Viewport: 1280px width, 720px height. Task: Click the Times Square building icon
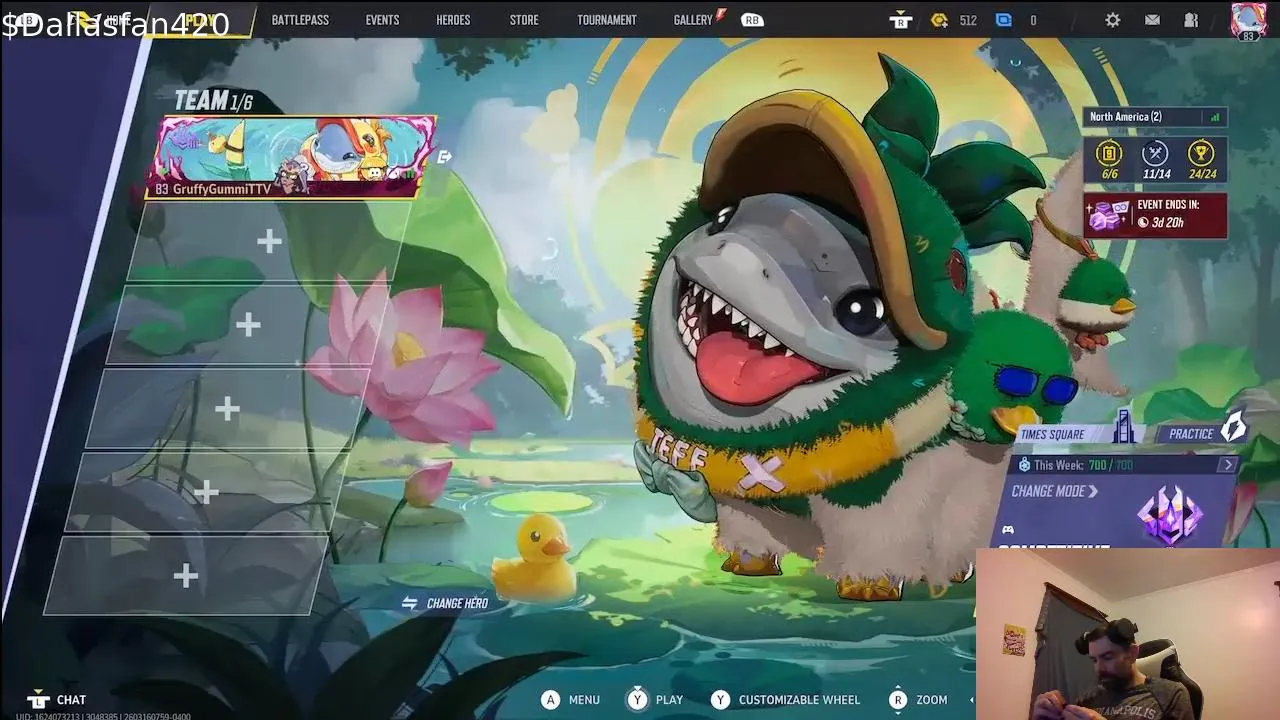1124,428
